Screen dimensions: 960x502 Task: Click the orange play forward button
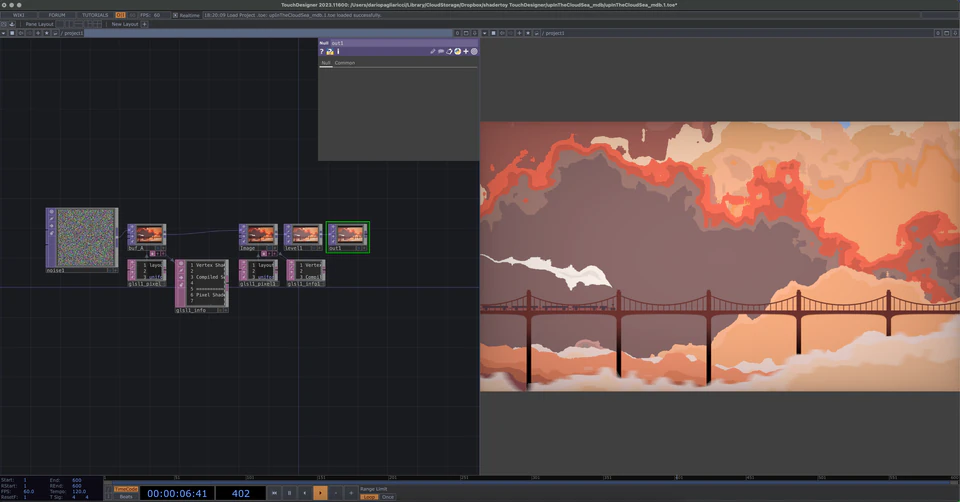point(320,493)
